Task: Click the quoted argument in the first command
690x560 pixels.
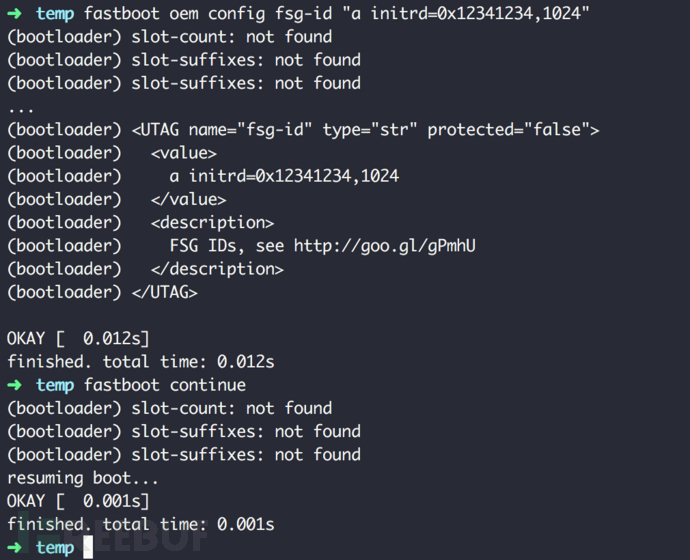Action: (466, 14)
